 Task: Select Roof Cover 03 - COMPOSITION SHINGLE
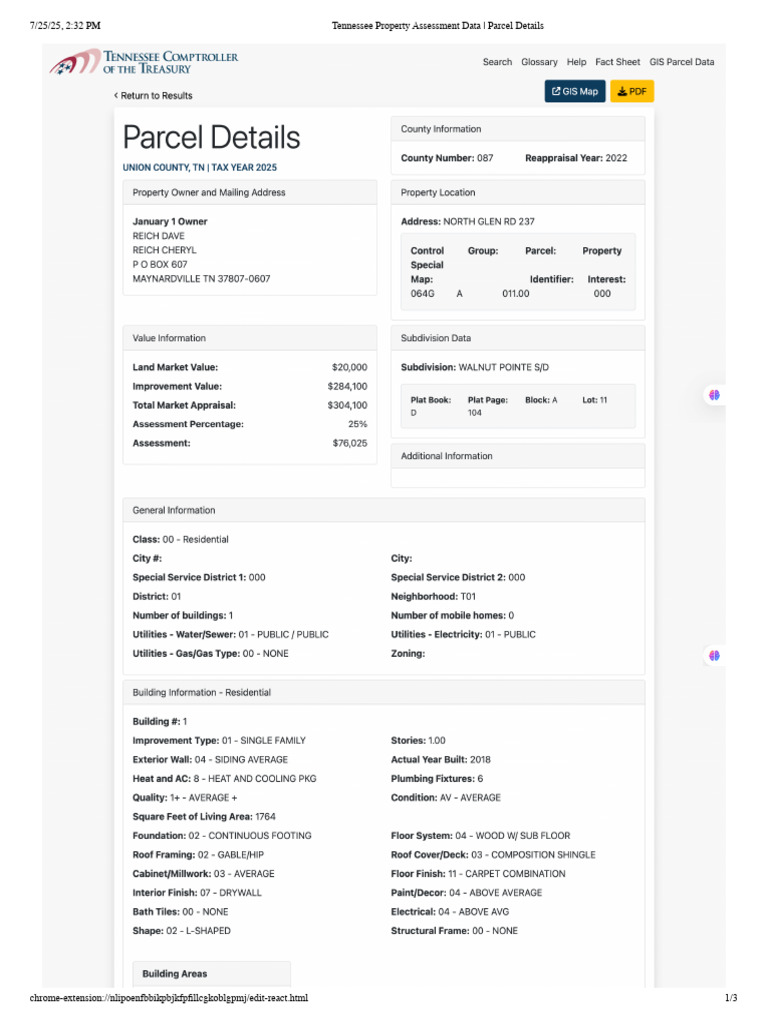[x=533, y=855]
